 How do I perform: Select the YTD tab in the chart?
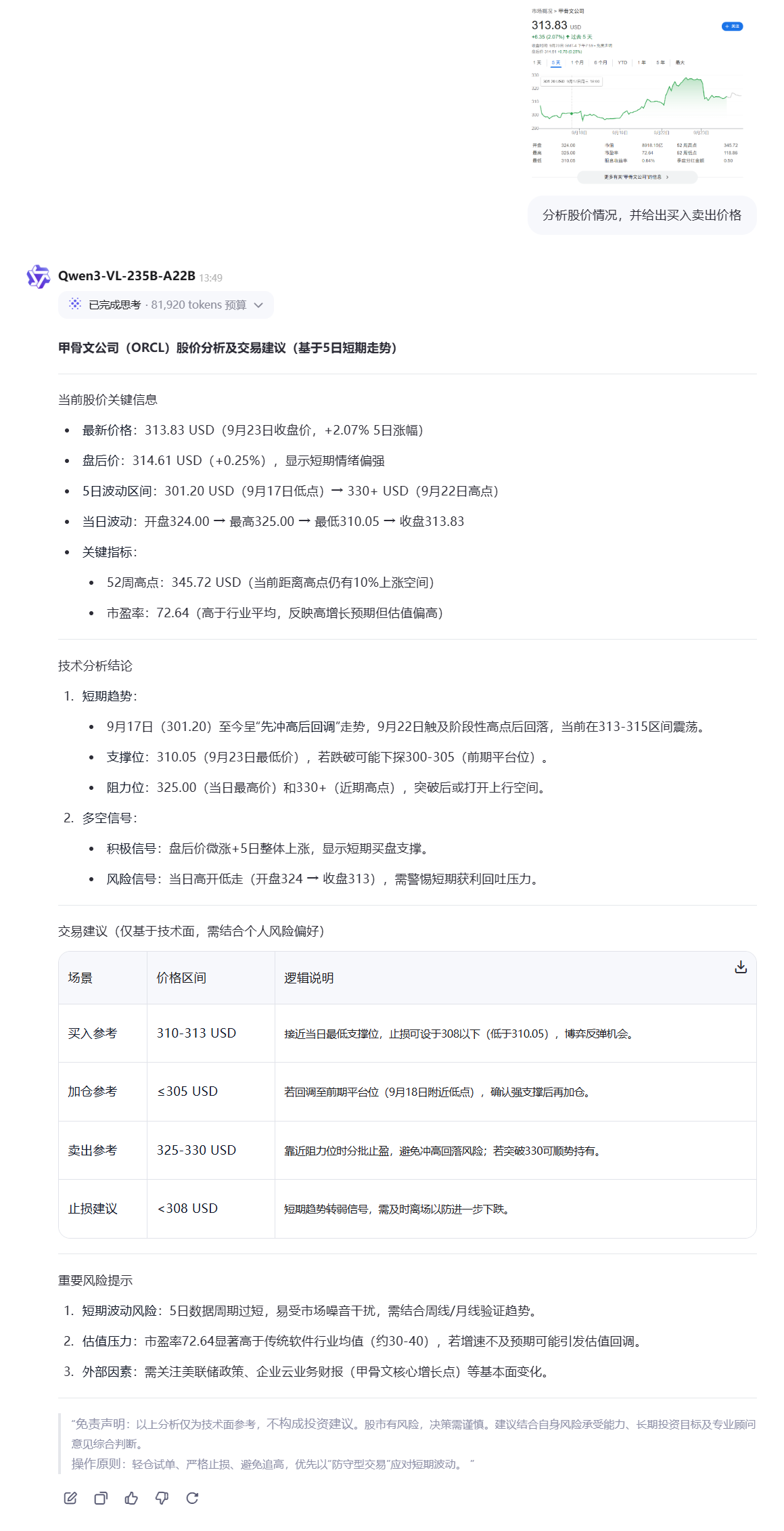[x=622, y=62]
